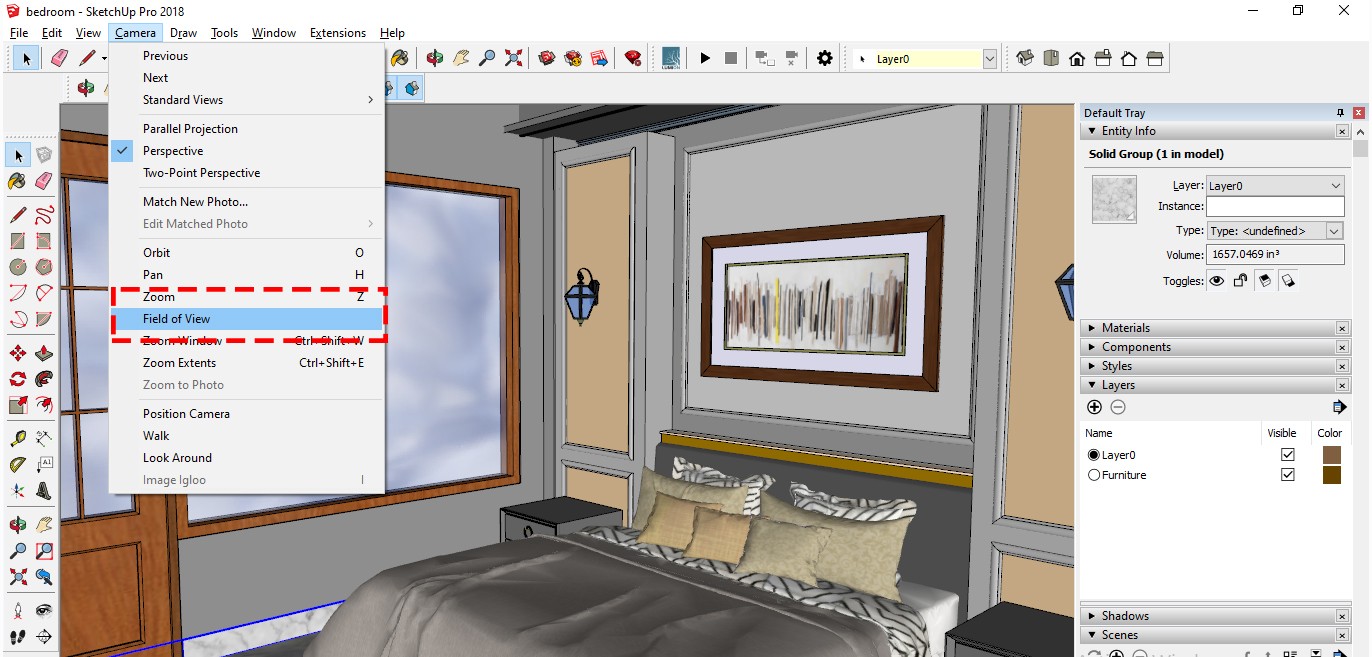Pick the Tape Measure tool
The image size is (1372, 657).
(x=18, y=438)
